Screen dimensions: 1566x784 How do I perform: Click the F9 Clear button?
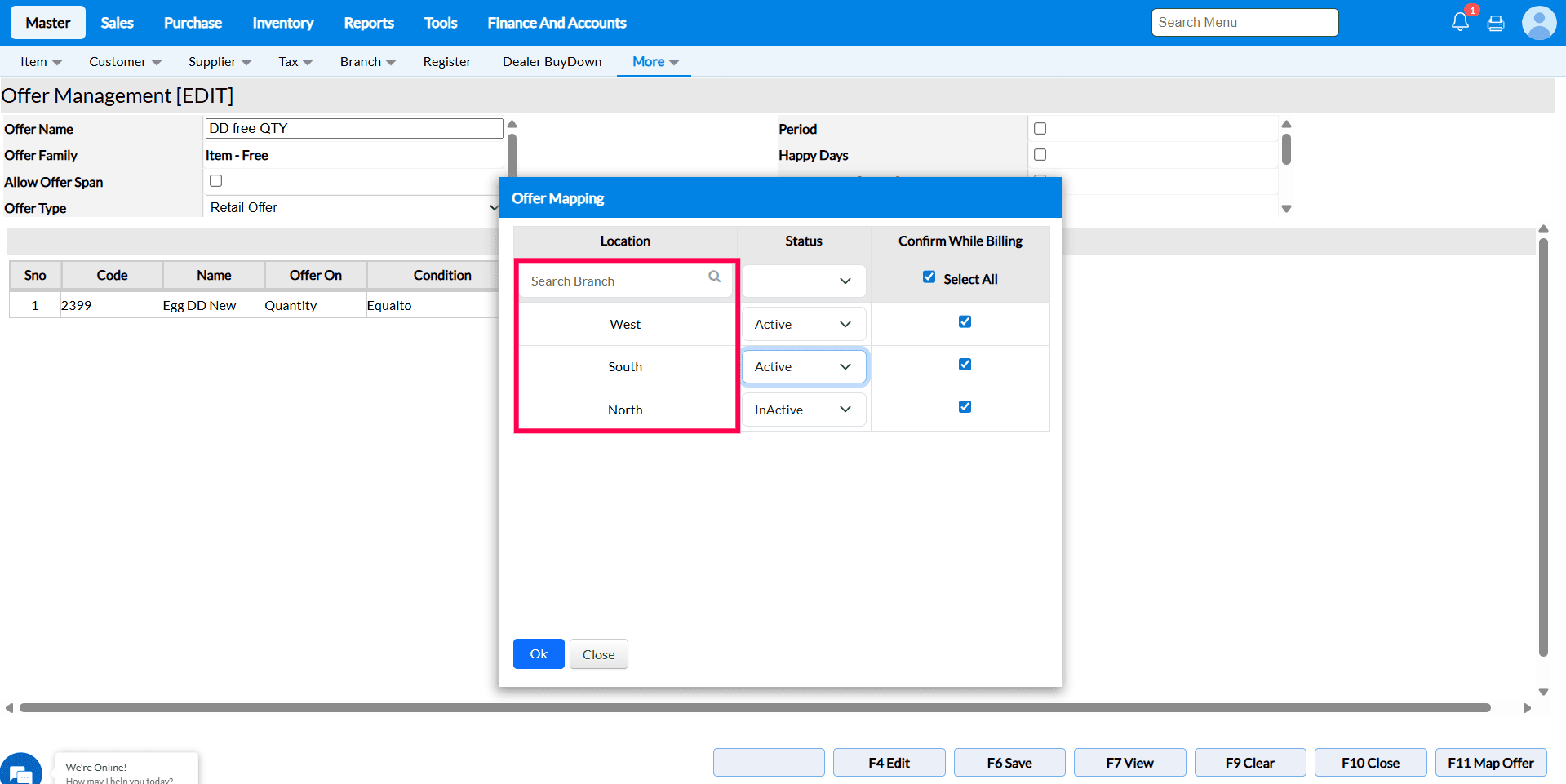tap(1250, 763)
